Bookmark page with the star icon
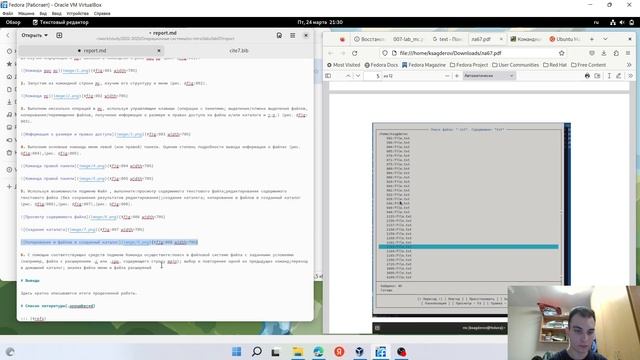640x360 pixels. coord(562,53)
